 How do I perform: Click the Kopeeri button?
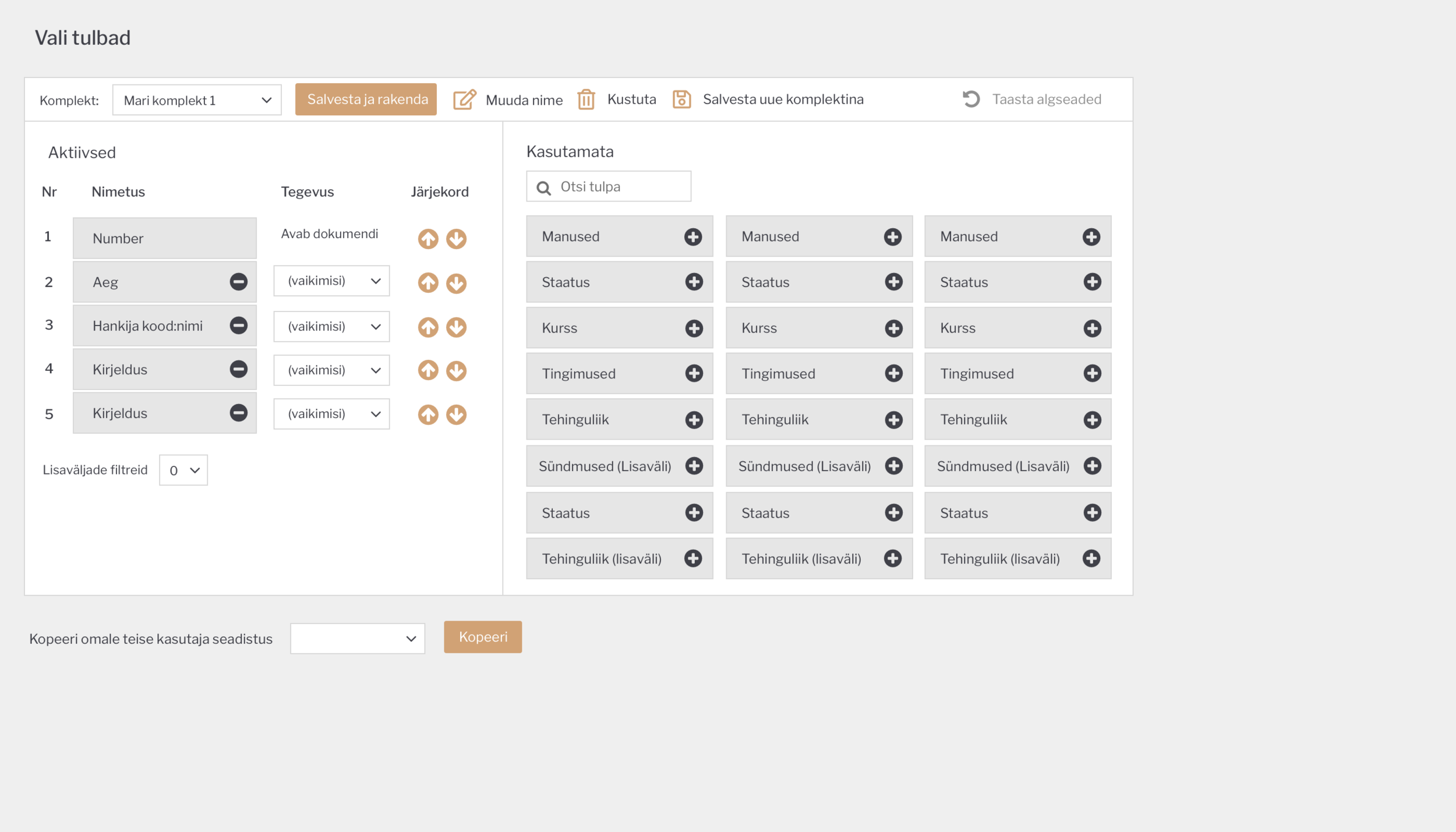482,637
